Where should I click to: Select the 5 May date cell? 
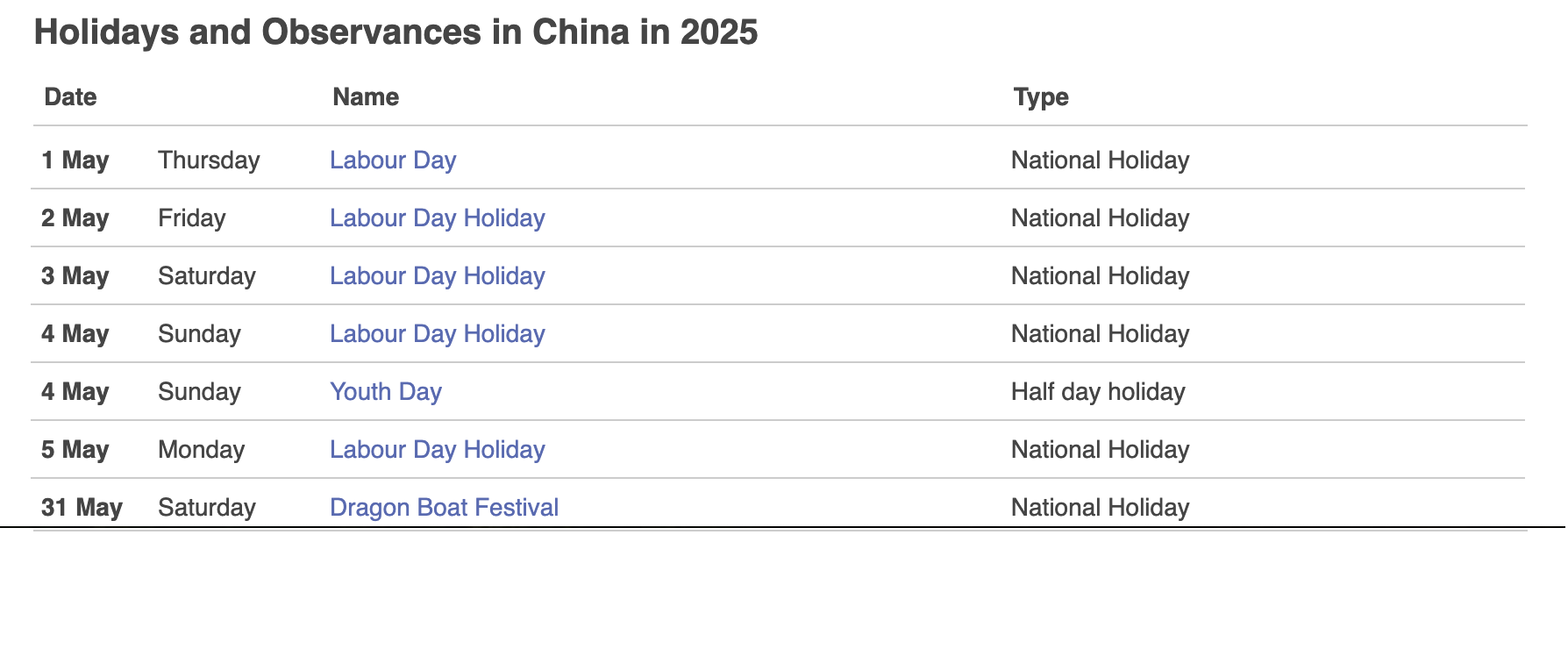click(x=75, y=449)
